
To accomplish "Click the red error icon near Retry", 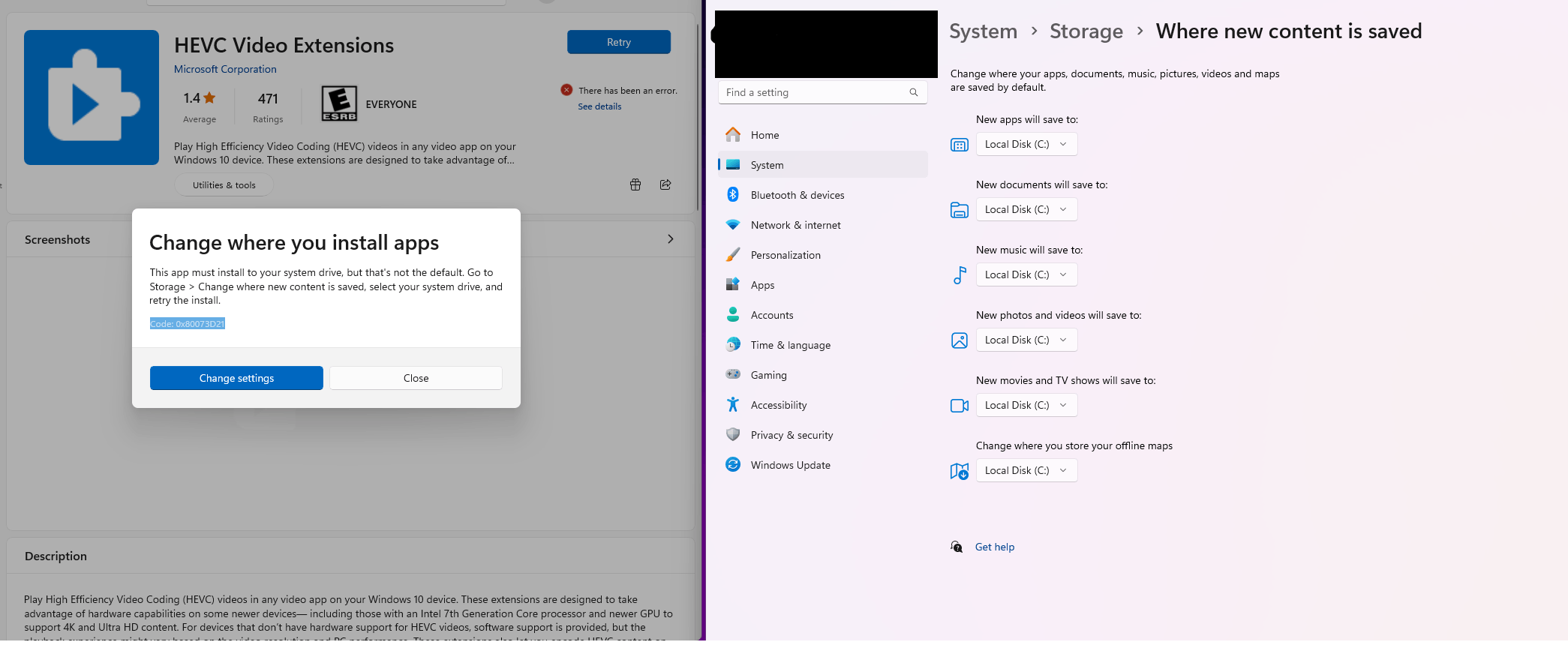I will pos(566,90).
